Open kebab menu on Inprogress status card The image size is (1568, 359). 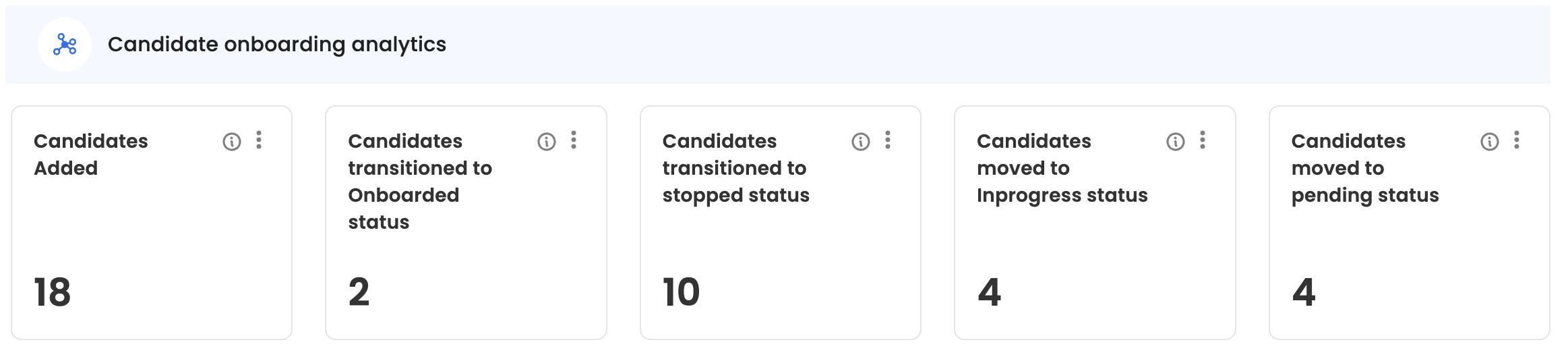tap(1203, 140)
